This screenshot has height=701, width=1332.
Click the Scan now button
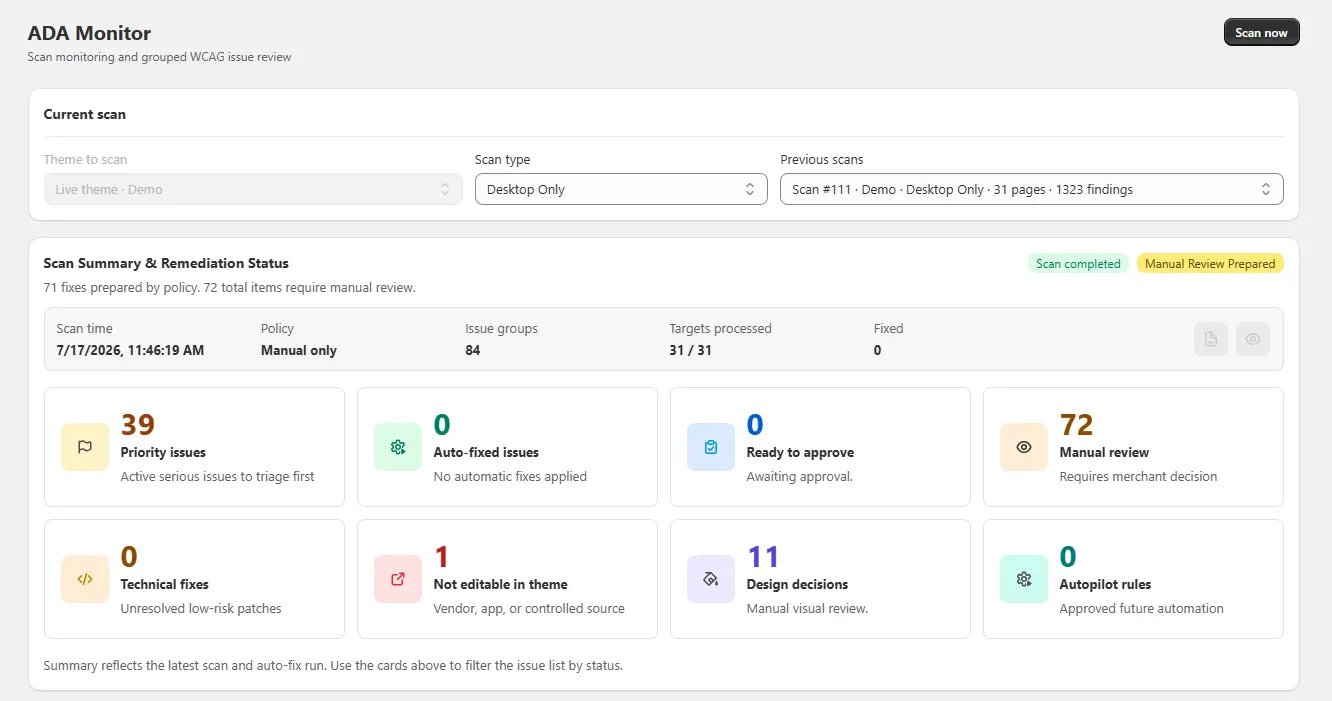[1261, 33]
